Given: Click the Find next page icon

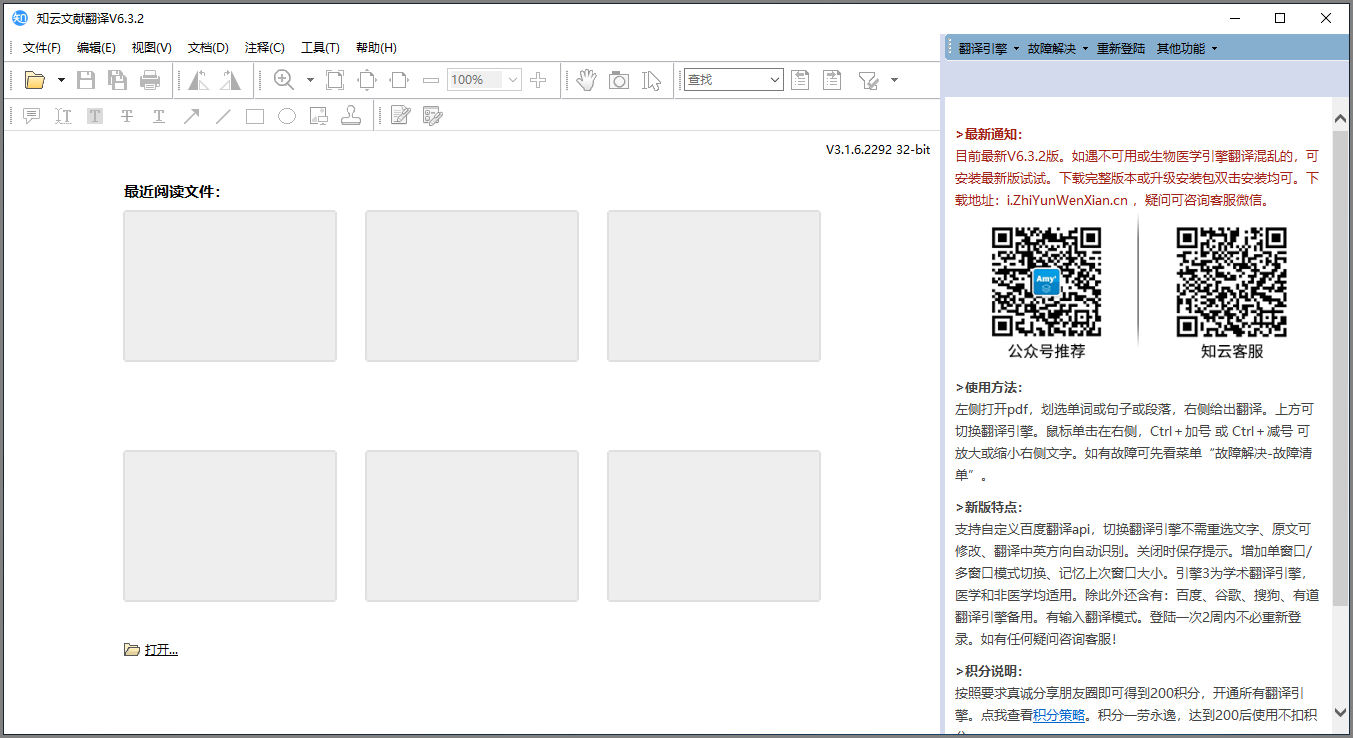Looking at the screenshot, I should click(x=832, y=80).
